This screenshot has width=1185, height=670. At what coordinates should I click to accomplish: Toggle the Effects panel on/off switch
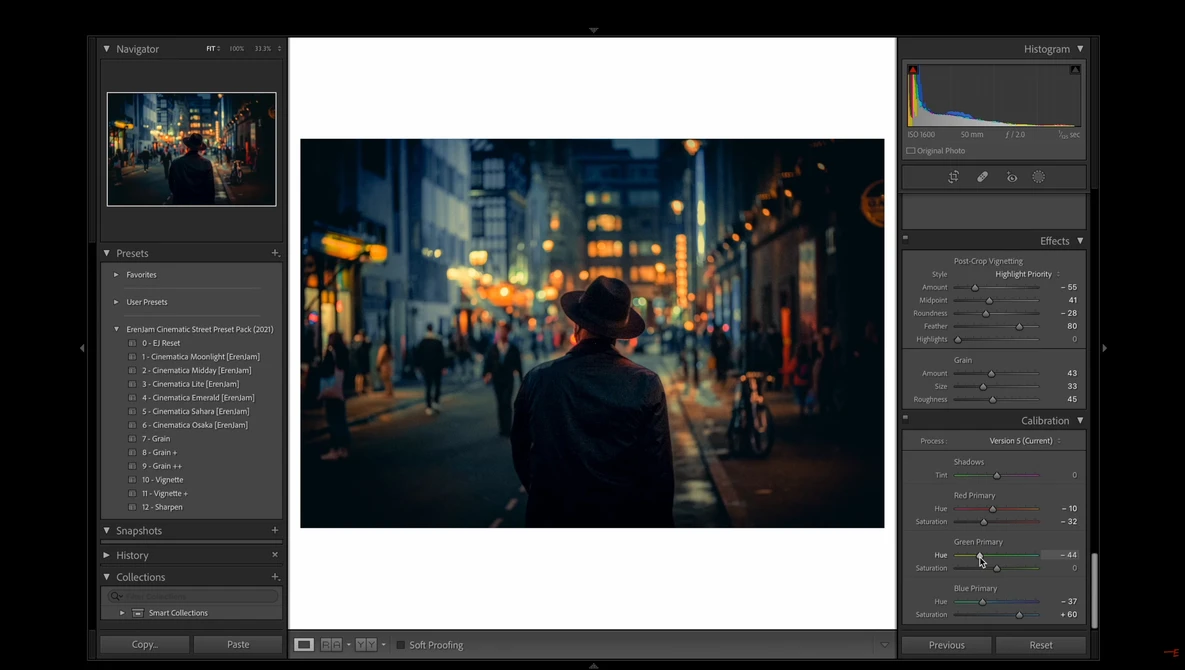tap(905, 238)
